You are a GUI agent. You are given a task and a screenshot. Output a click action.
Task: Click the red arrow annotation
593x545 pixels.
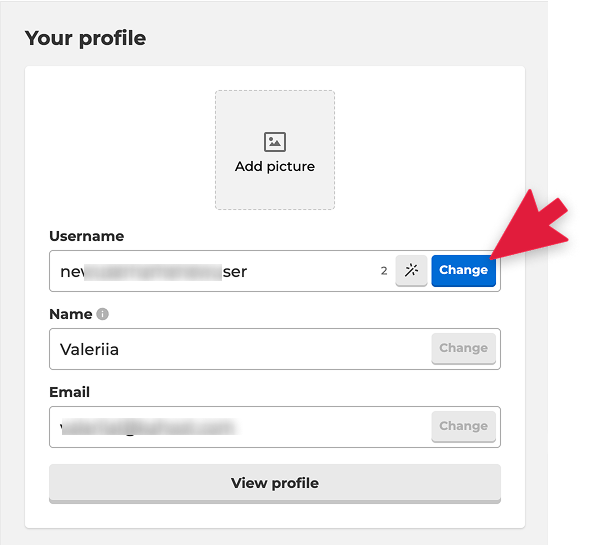tap(529, 225)
